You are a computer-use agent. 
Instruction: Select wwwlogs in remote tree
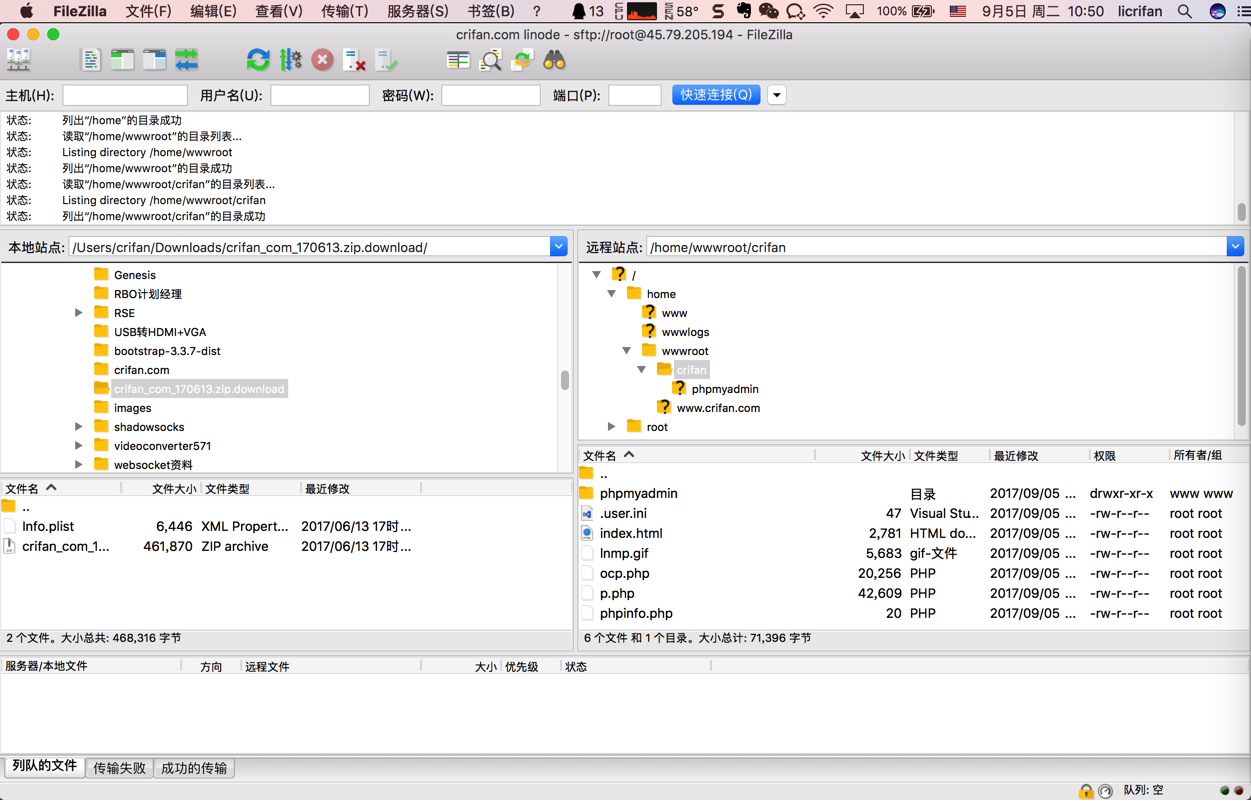685,332
